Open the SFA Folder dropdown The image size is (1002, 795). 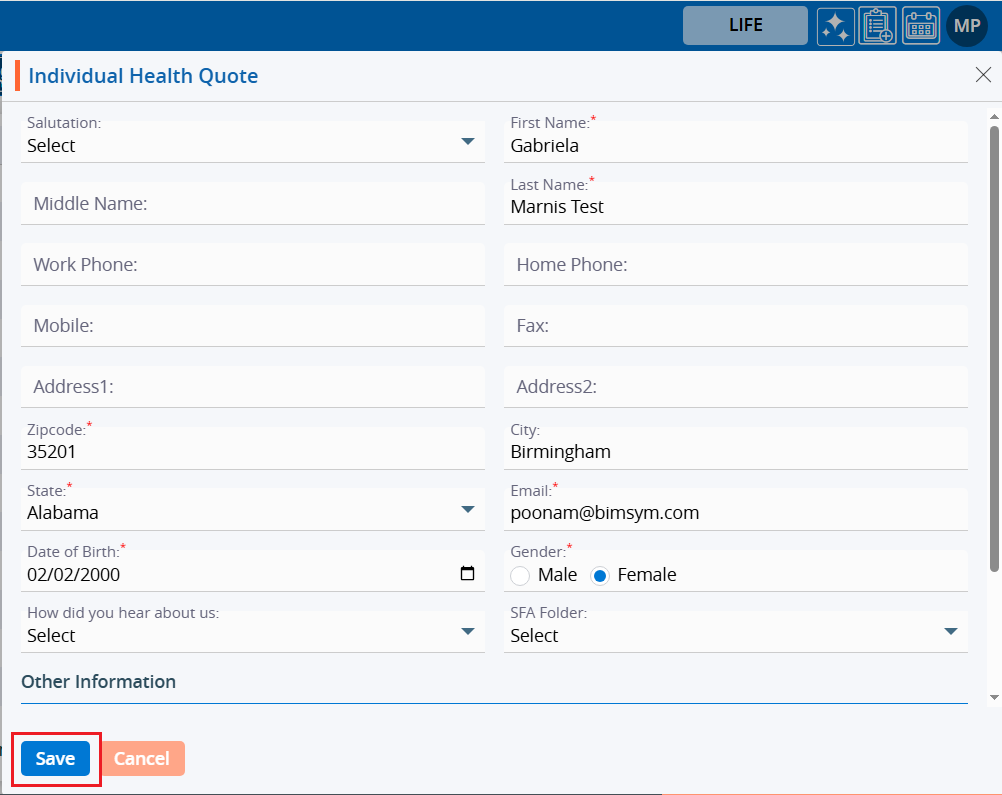[x=950, y=632]
